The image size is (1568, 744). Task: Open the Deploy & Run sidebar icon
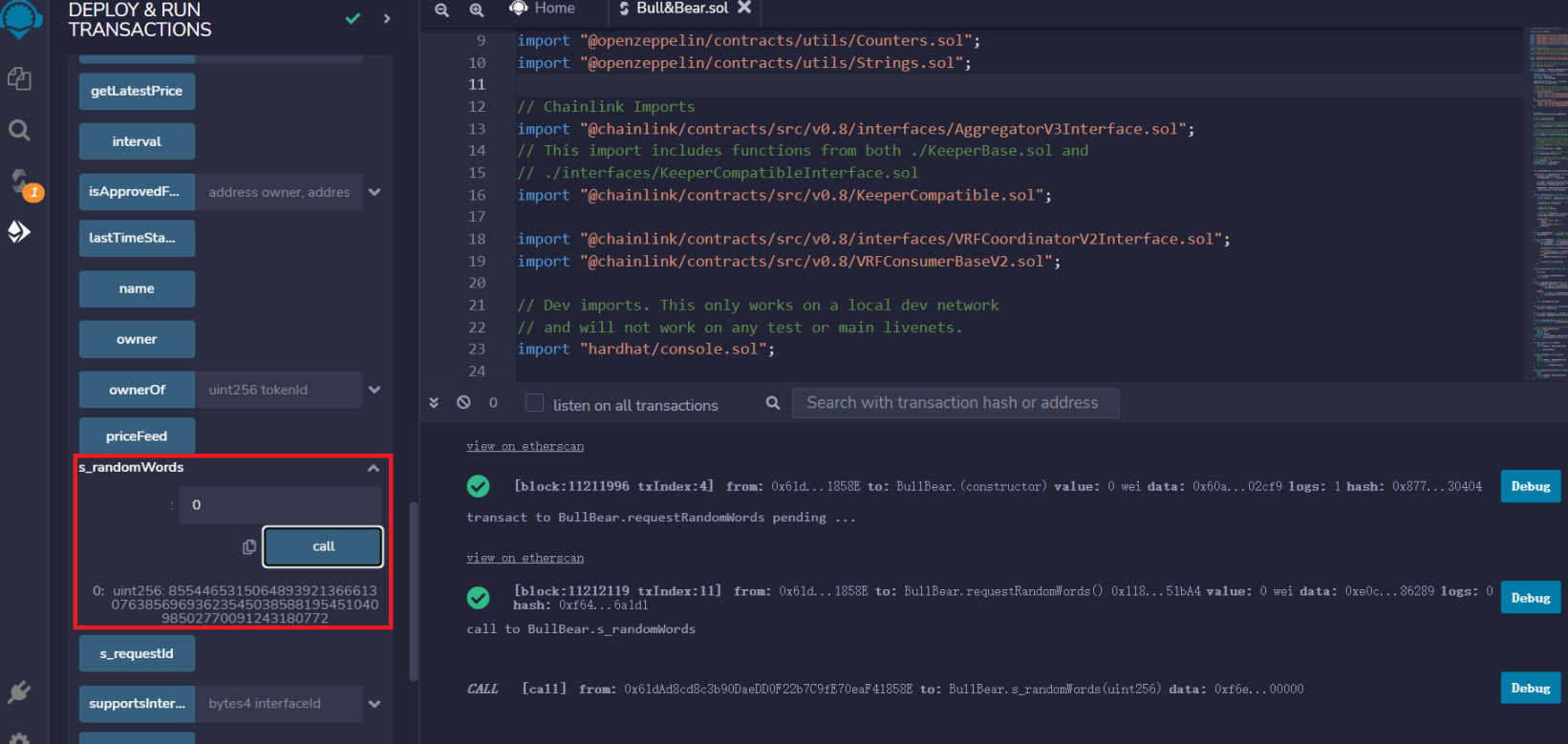19,231
